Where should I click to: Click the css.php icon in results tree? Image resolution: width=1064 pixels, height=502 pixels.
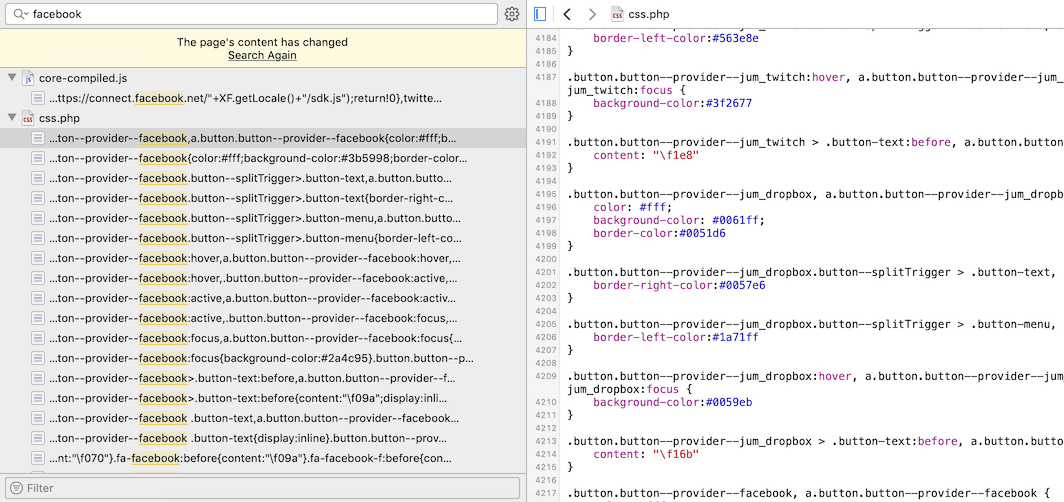click(28, 118)
